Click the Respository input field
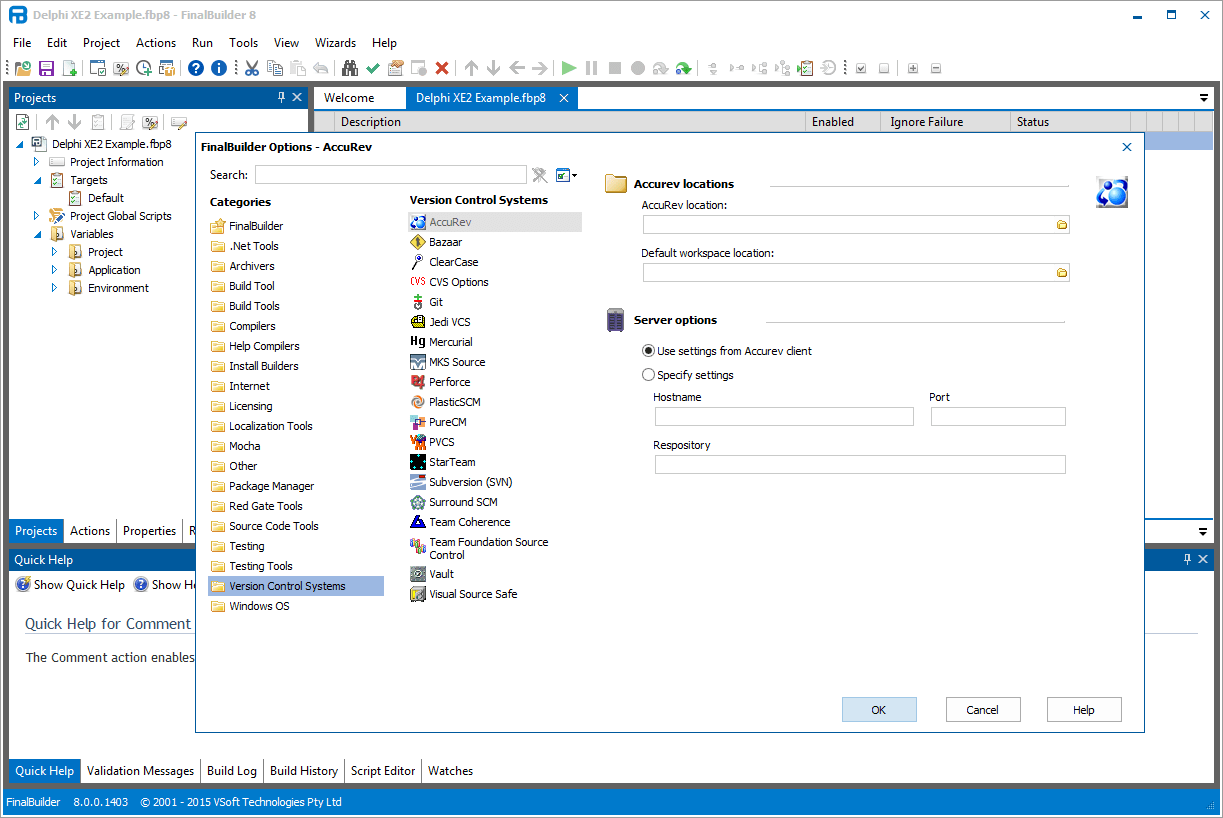Screen dimensions: 1223x818 860,464
